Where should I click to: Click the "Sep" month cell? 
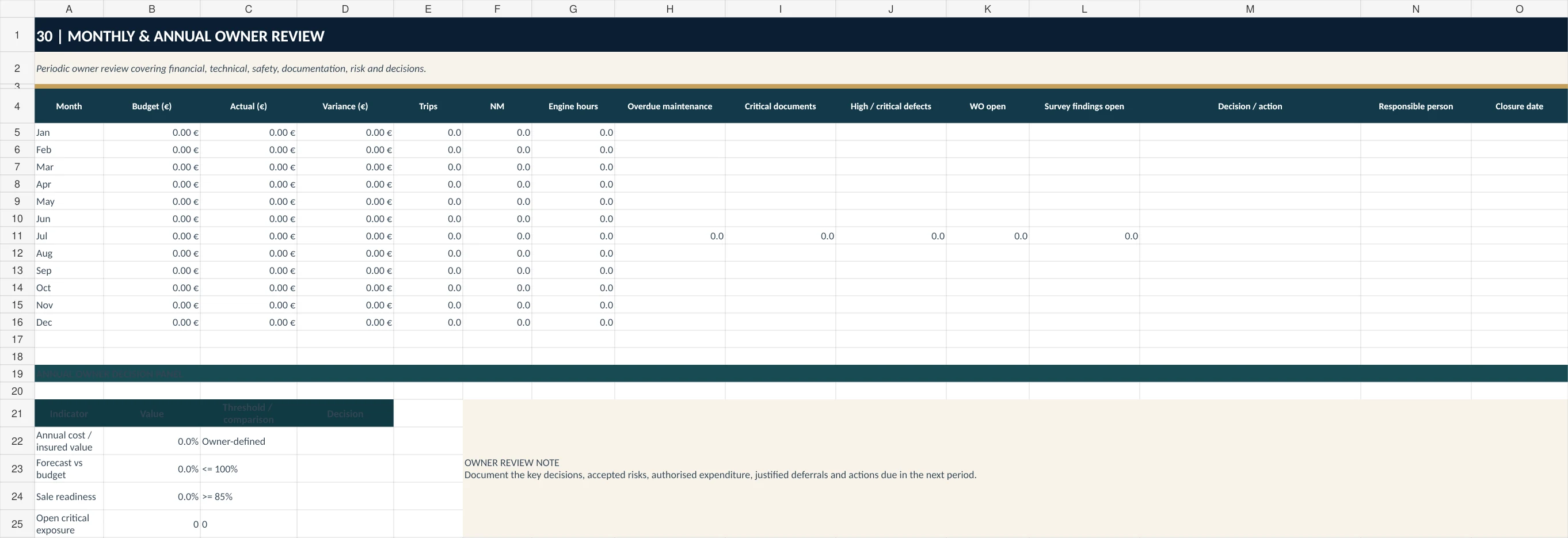[68, 270]
